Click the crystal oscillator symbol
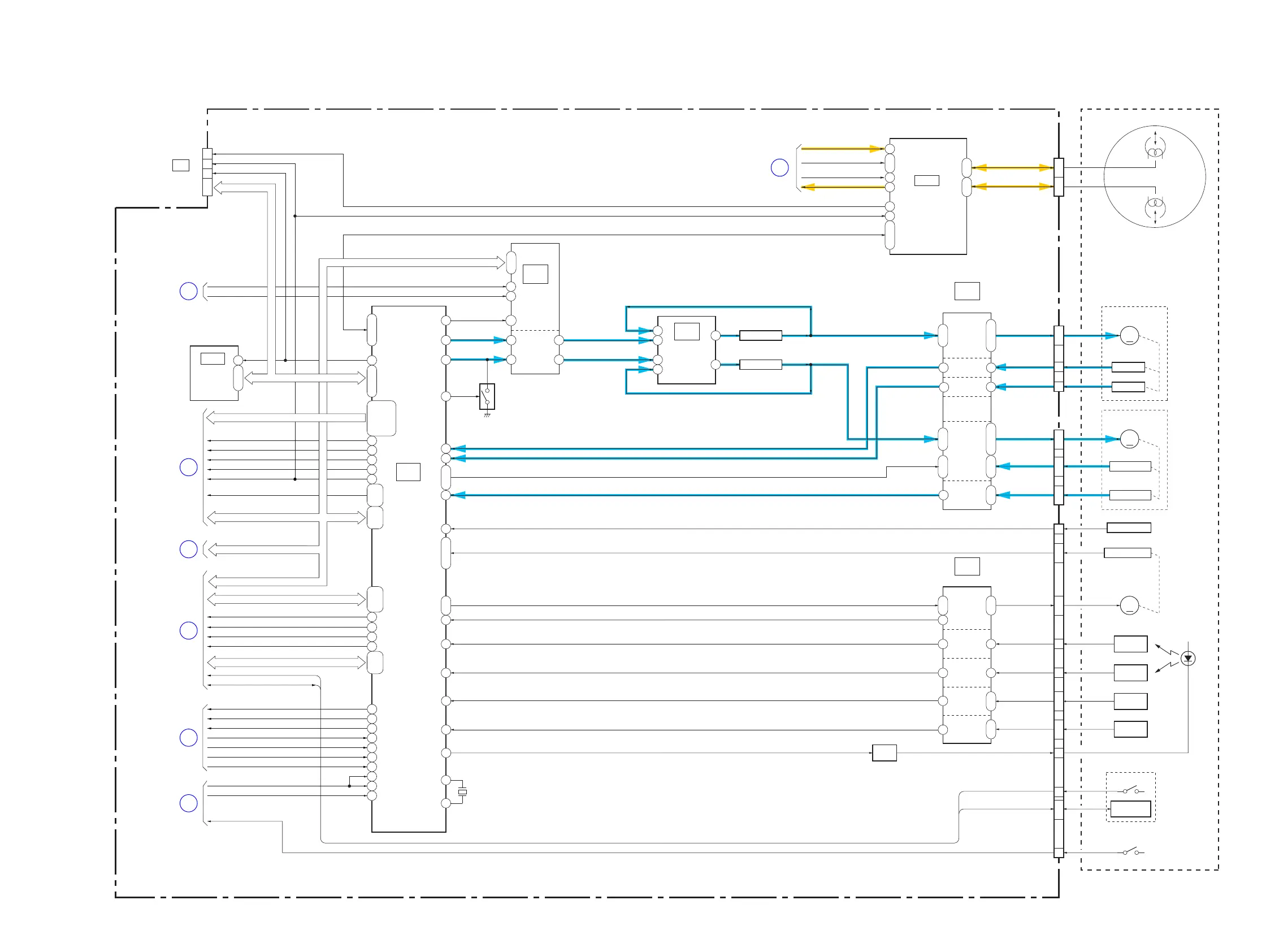The image size is (1266, 952). click(462, 792)
